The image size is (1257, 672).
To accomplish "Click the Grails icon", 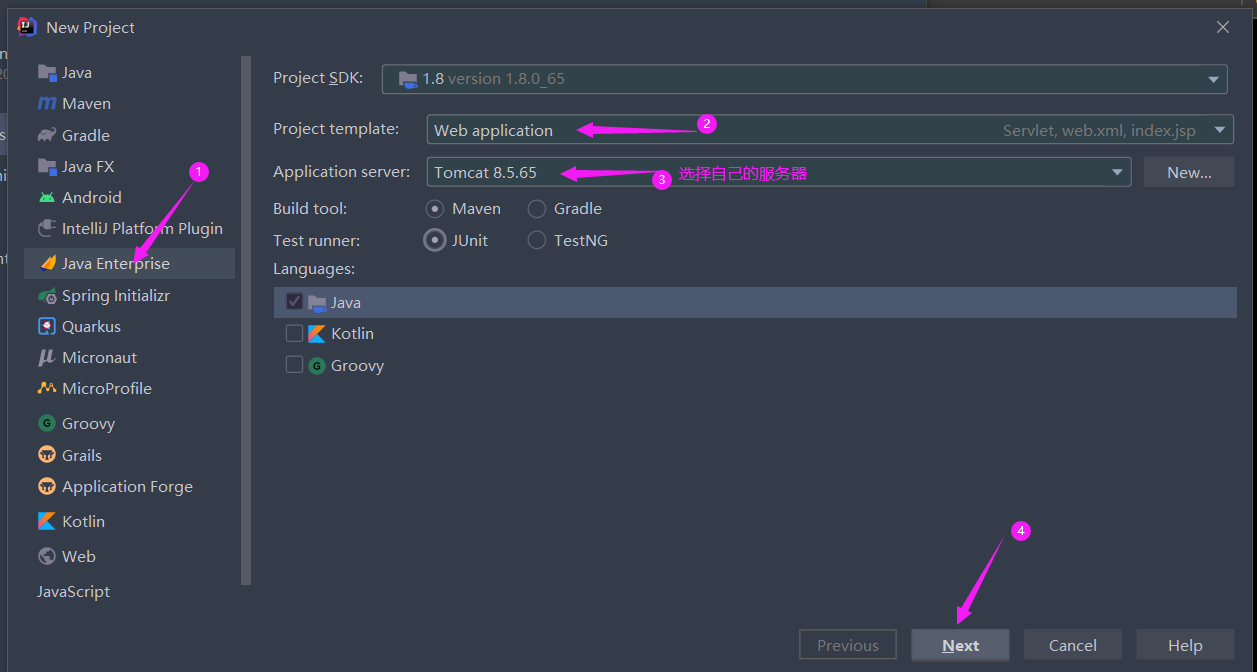I will tap(47, 455).
